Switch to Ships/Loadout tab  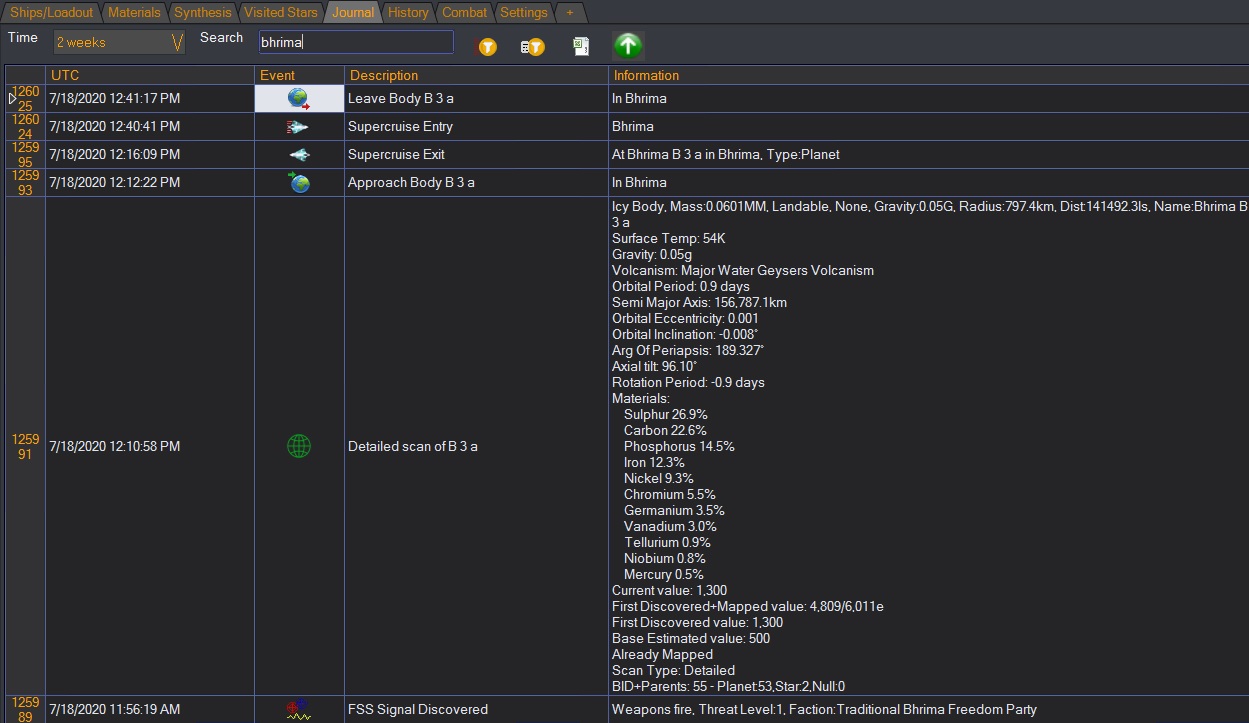[x=52, y=13]
